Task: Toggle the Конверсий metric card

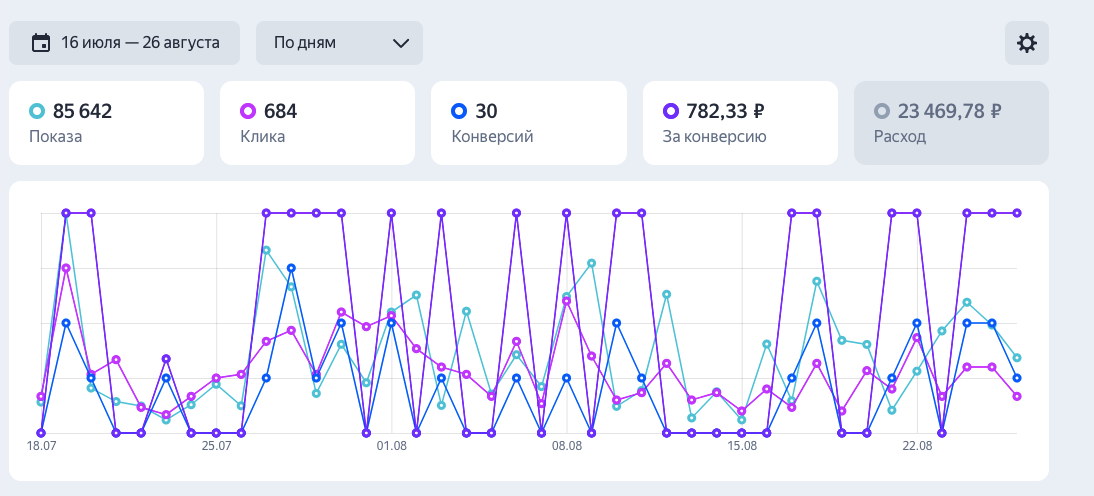Action: click(528, 123)
